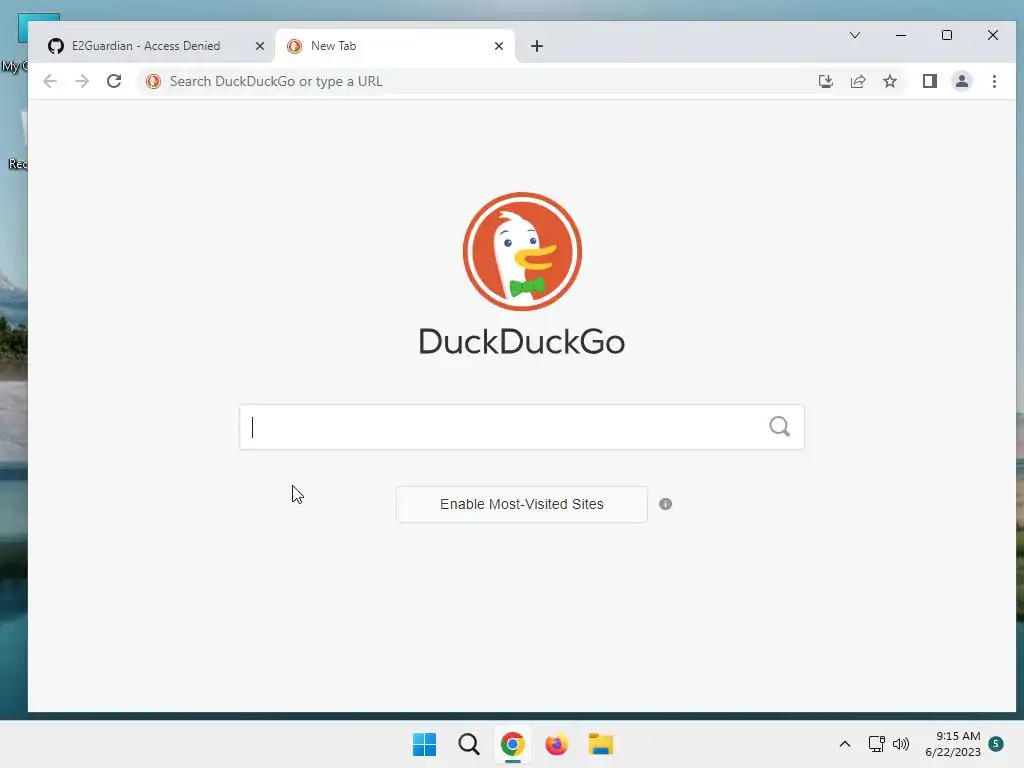
Task: Open the browser side panel
Action: tap(930, 82)
